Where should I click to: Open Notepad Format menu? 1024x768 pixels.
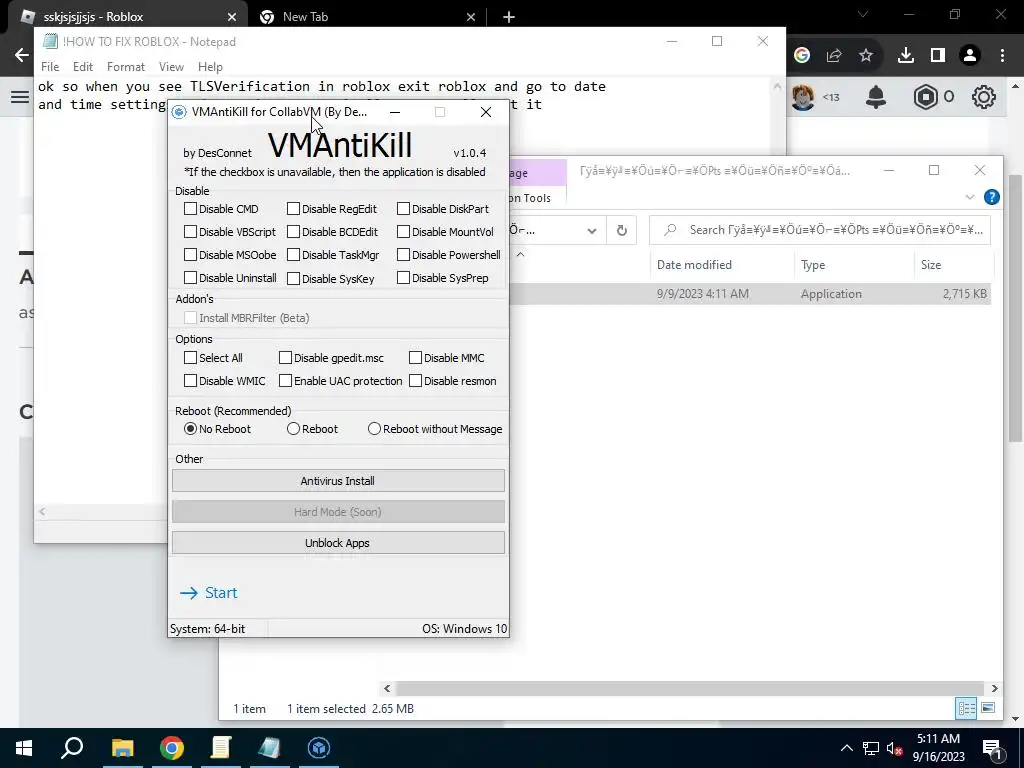[x=126, y=67]
